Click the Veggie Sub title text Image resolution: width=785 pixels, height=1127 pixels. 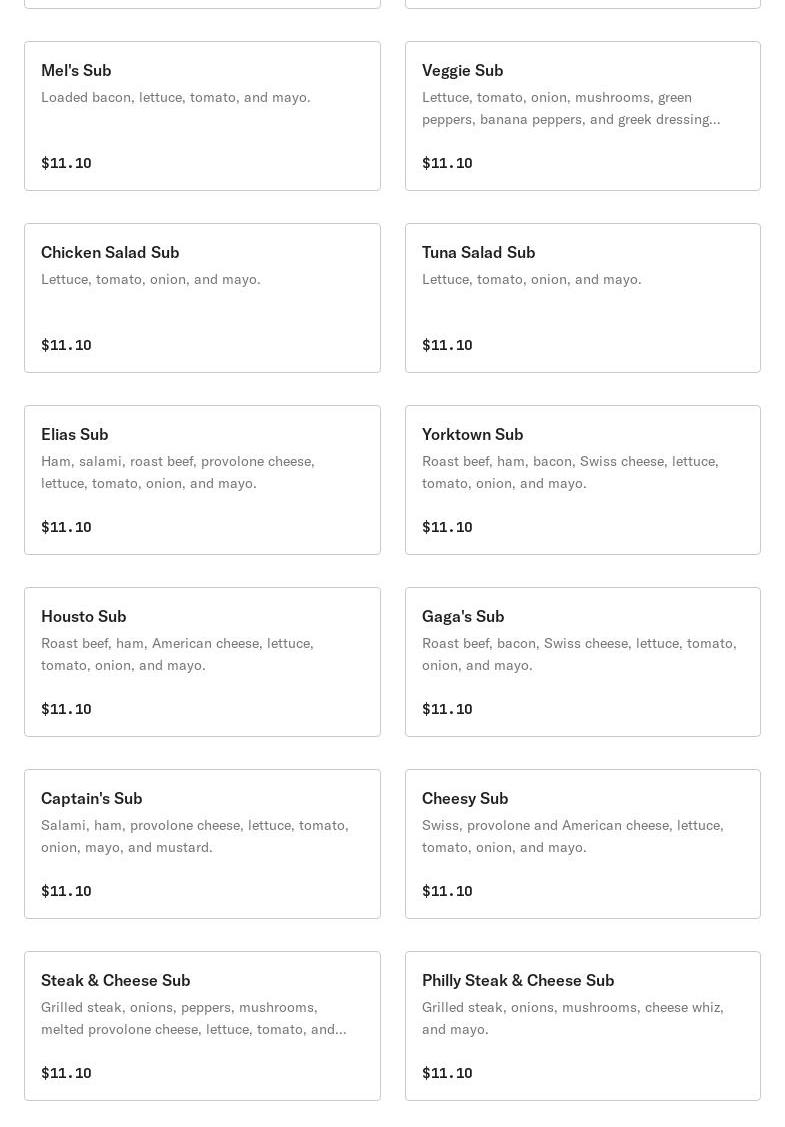point(462,70)
